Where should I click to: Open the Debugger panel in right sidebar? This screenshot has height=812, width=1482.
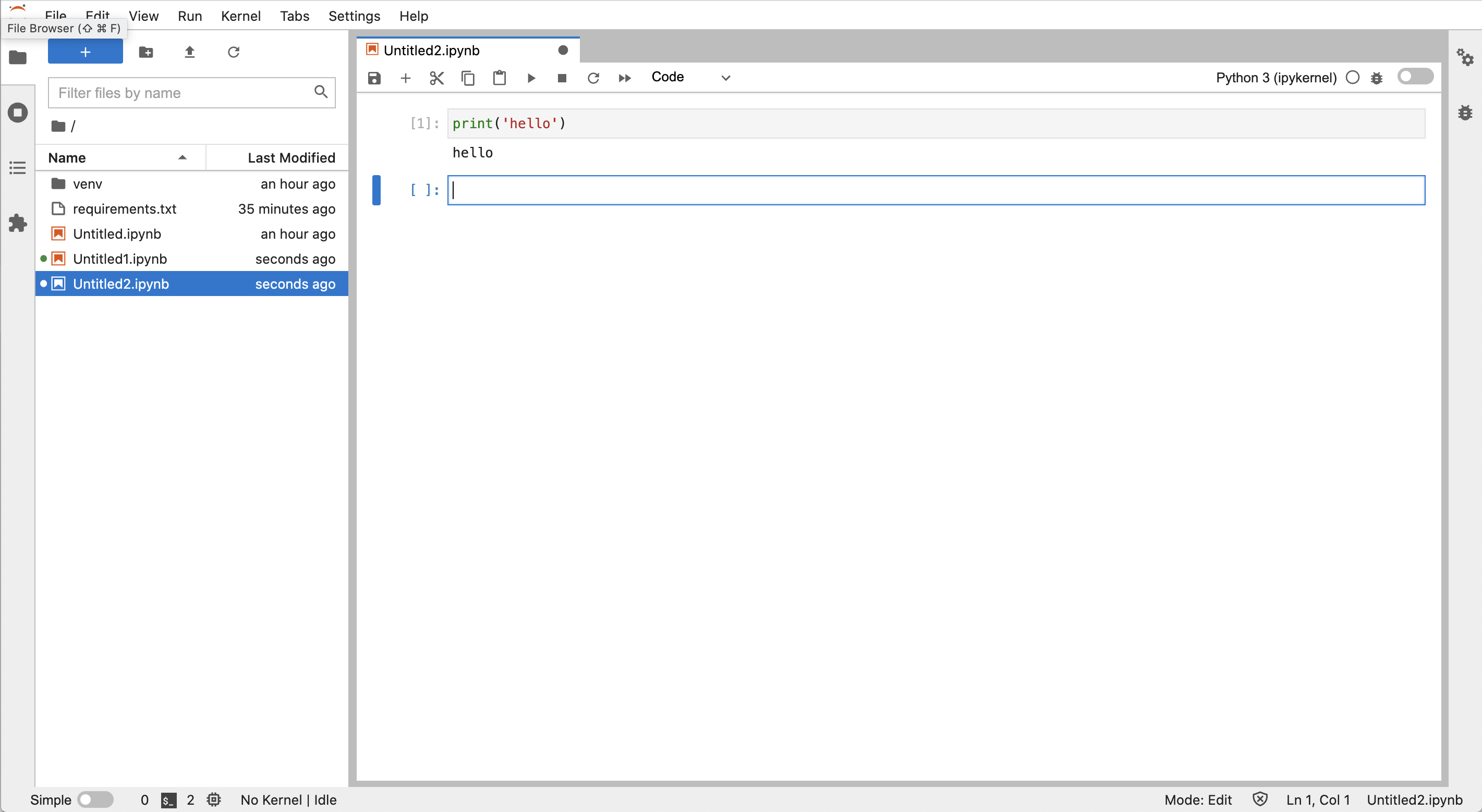[1465, 112]
